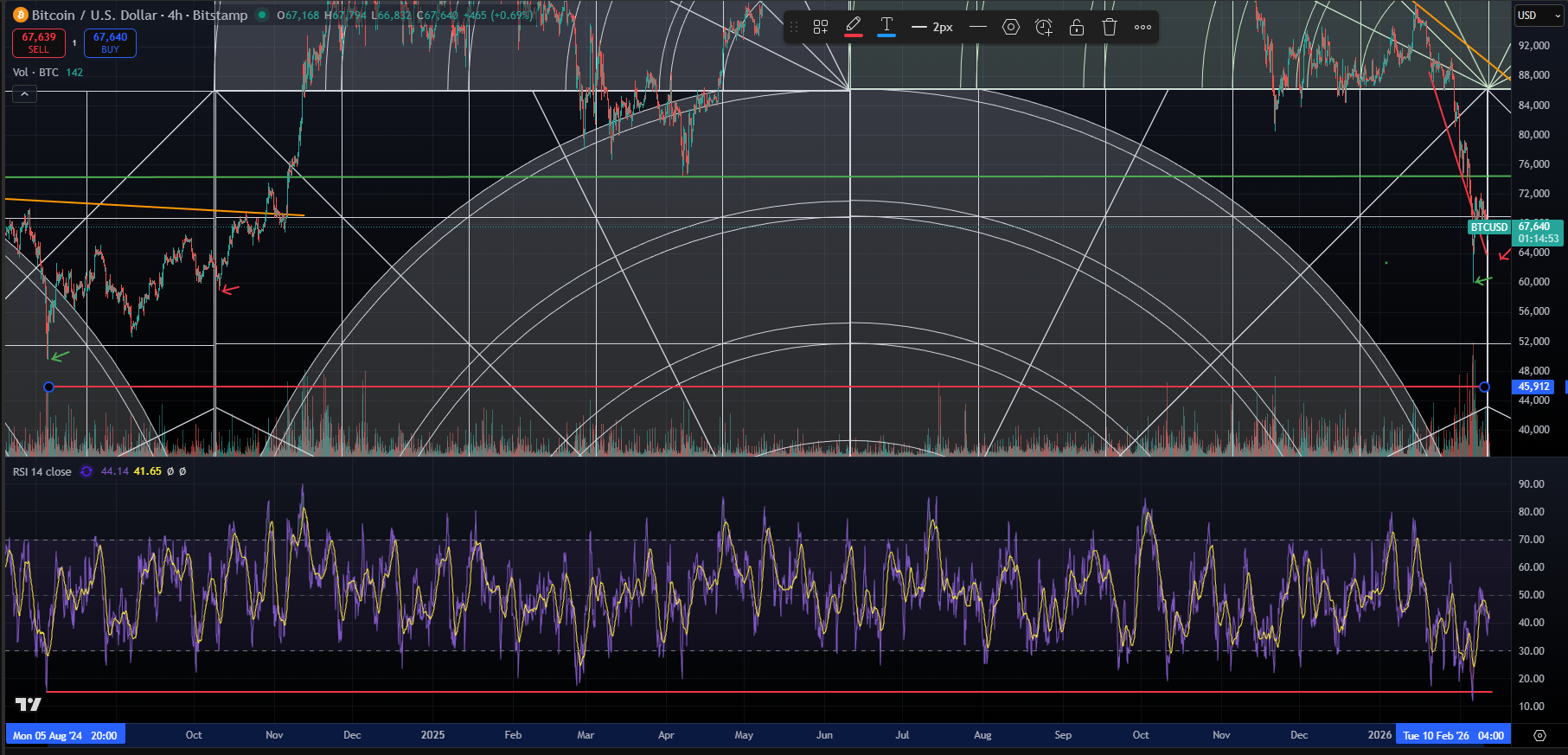Viewport: 1568px width, 755px height.
Task: Select right anchor of red horizontal line
Action: [1485, 387]
